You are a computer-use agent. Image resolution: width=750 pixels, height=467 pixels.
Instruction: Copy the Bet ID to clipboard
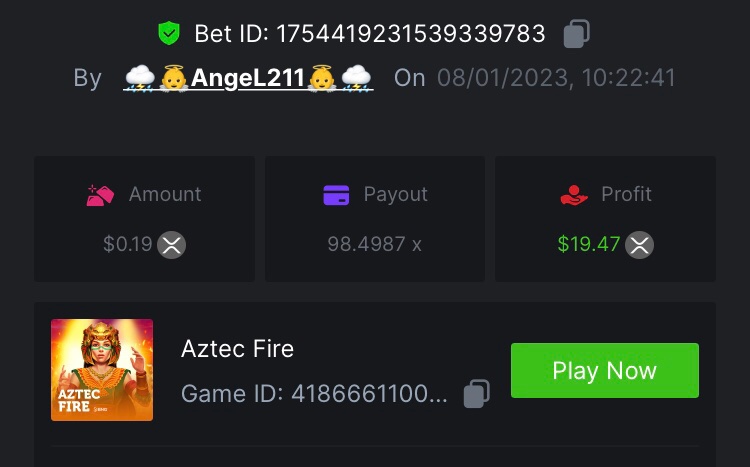point(576,34)
